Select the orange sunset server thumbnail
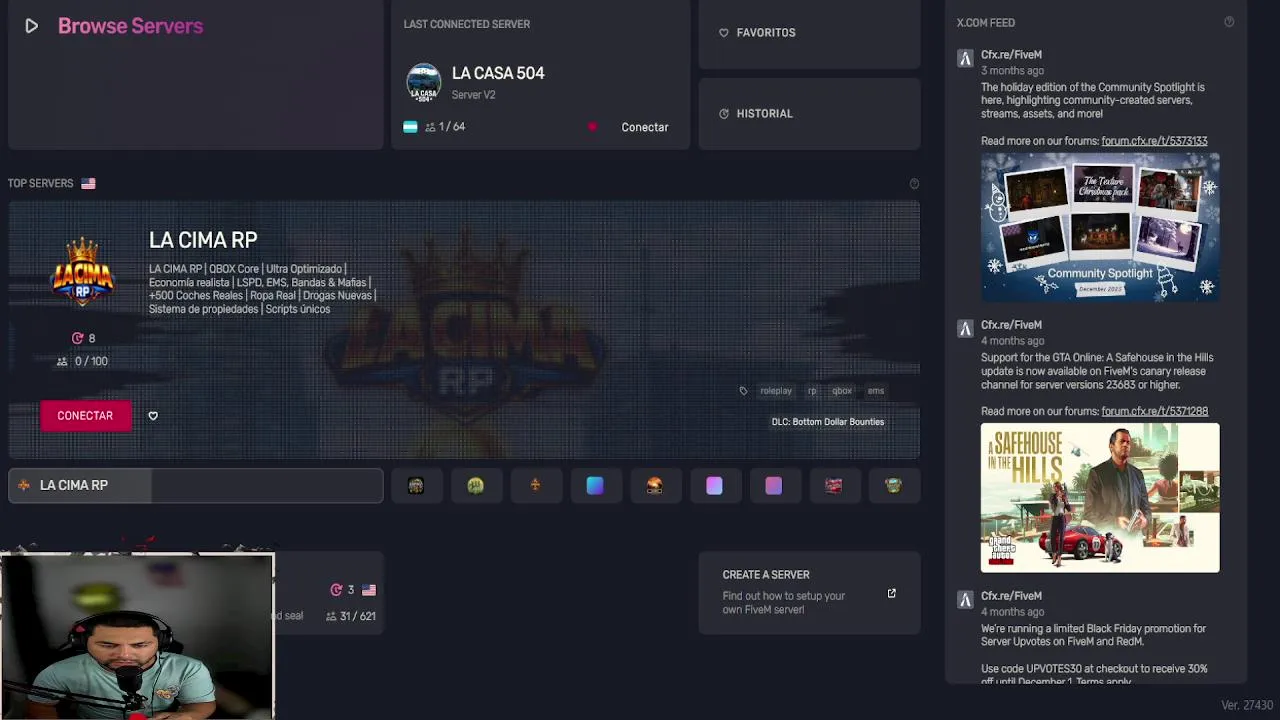 (654, 485)
